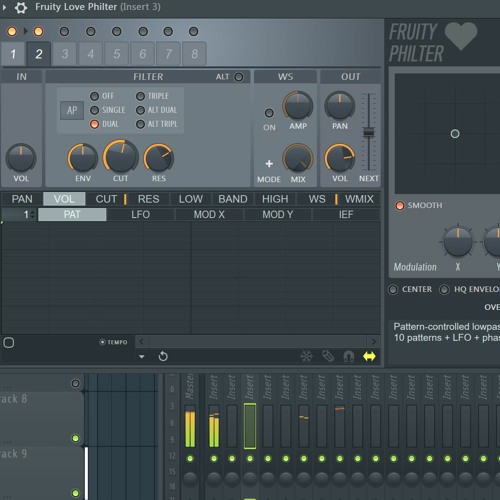Select the ALT TRIPL filter mode
Viewport: 500px width, 500px height.
pos(140,124)
